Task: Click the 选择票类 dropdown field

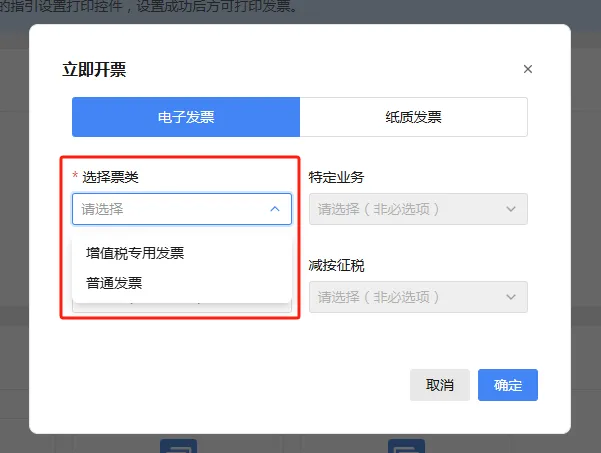Action: point(182,209)
